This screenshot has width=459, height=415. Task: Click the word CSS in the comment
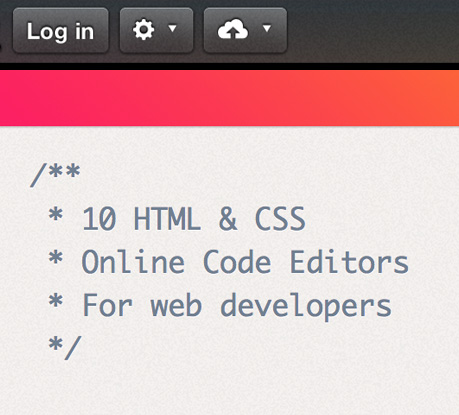[280, 219]
